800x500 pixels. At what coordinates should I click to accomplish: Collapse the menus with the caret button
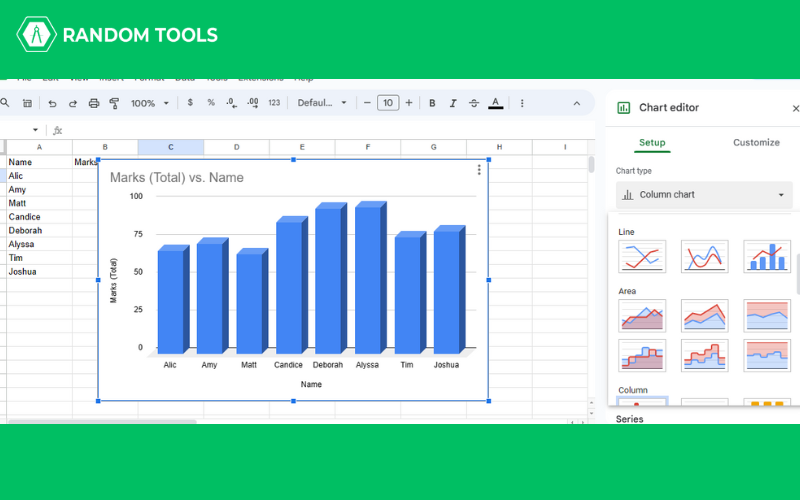(577, 103)
